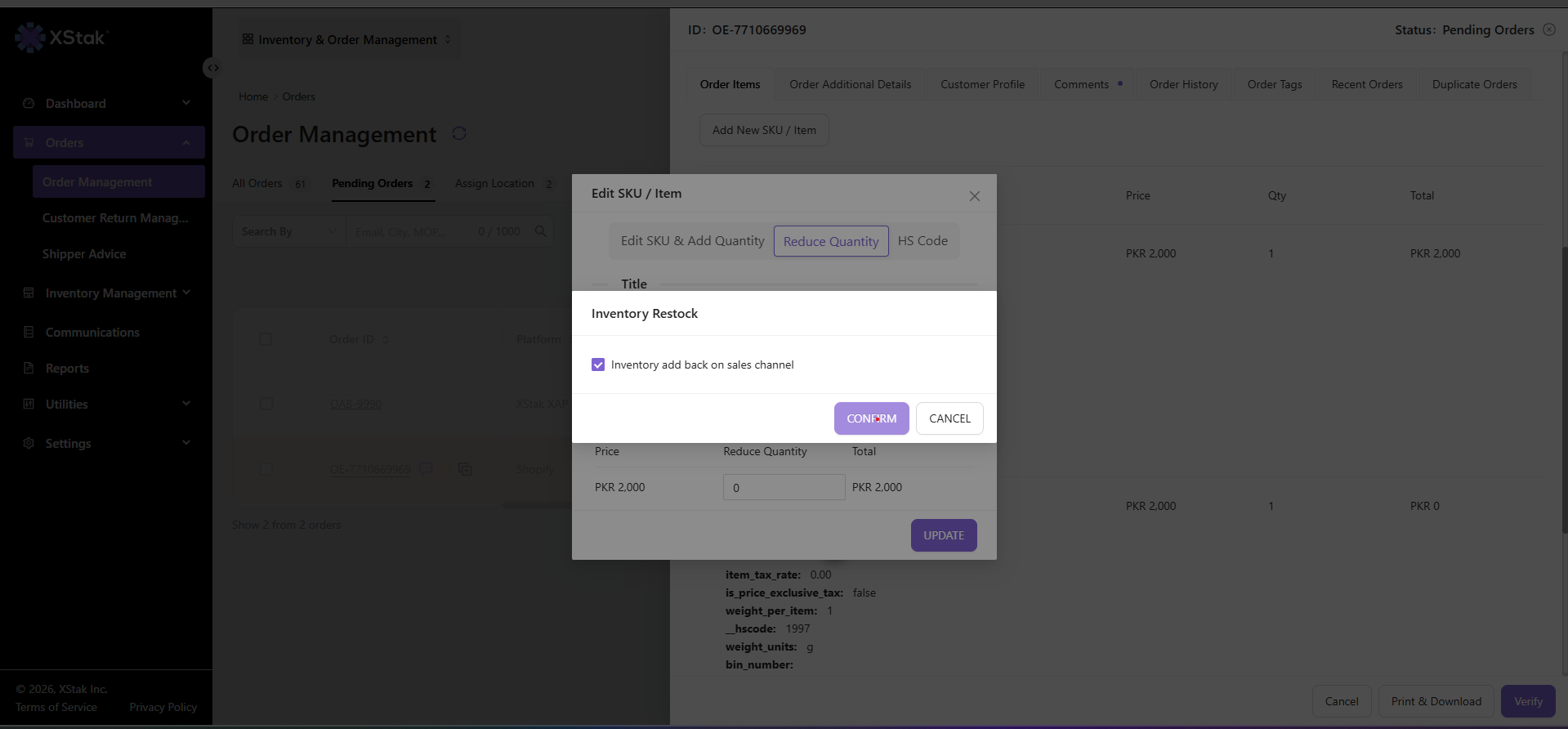Click the XStak logo
Screen dimensions: 1568x729
pyautogui.click(x=62, y=37)
